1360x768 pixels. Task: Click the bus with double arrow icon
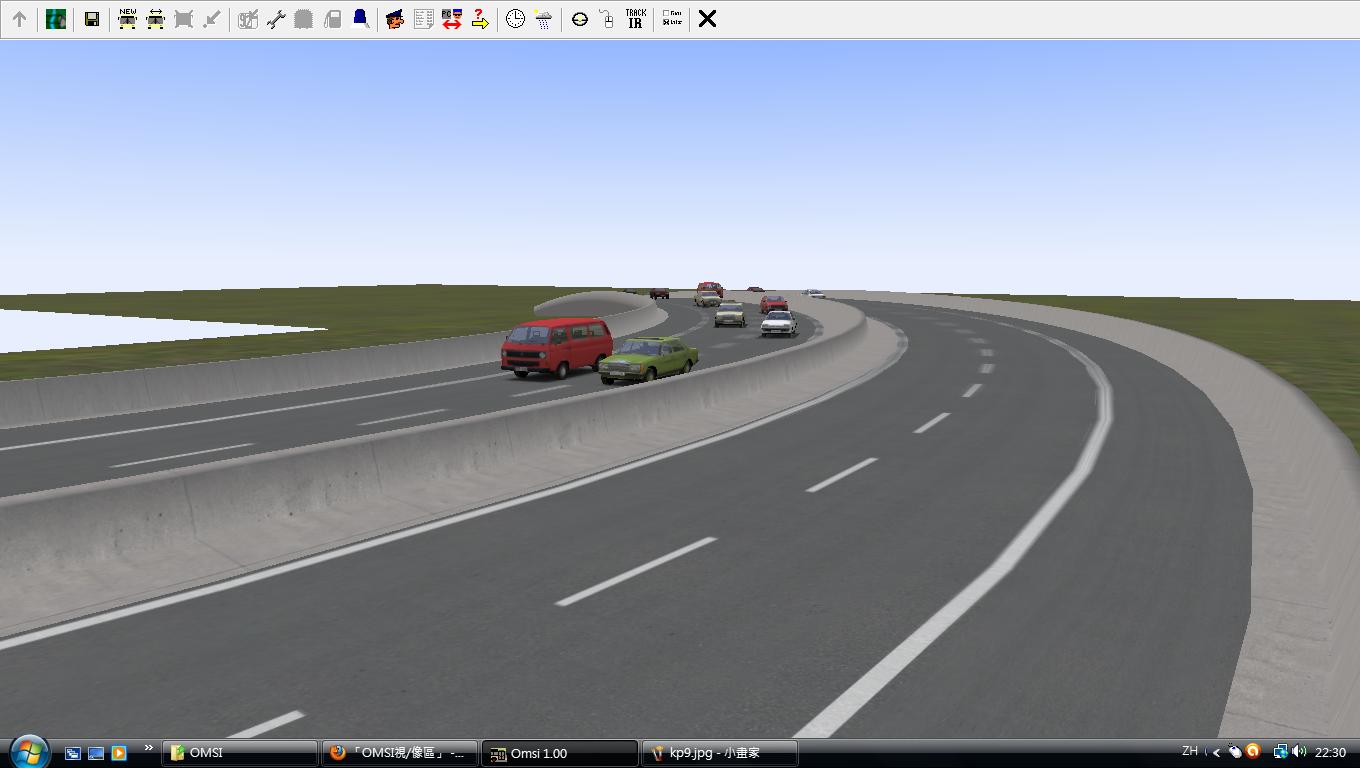coord(155,19)
